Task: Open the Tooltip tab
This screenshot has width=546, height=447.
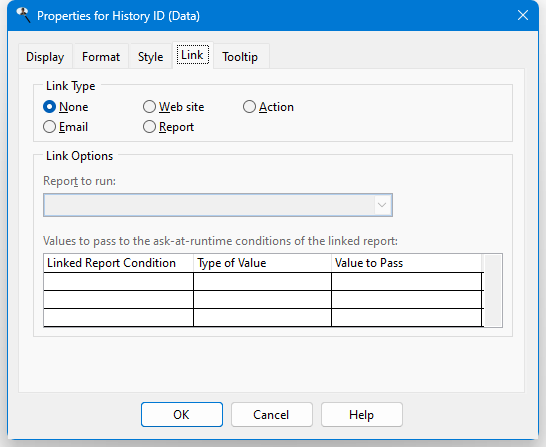Action: pos(240,57)
